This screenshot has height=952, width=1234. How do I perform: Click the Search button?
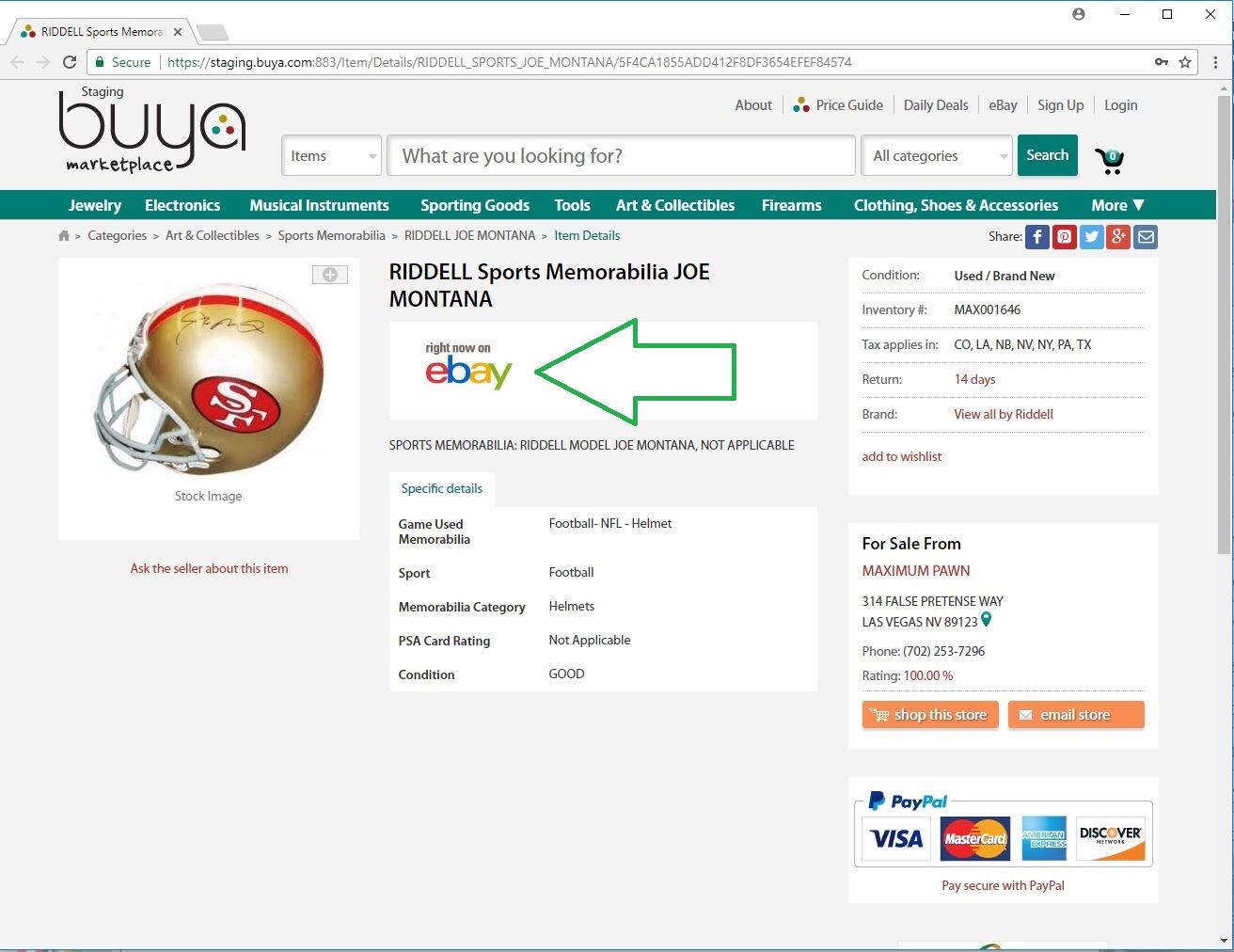click(x=1048, y=155)
